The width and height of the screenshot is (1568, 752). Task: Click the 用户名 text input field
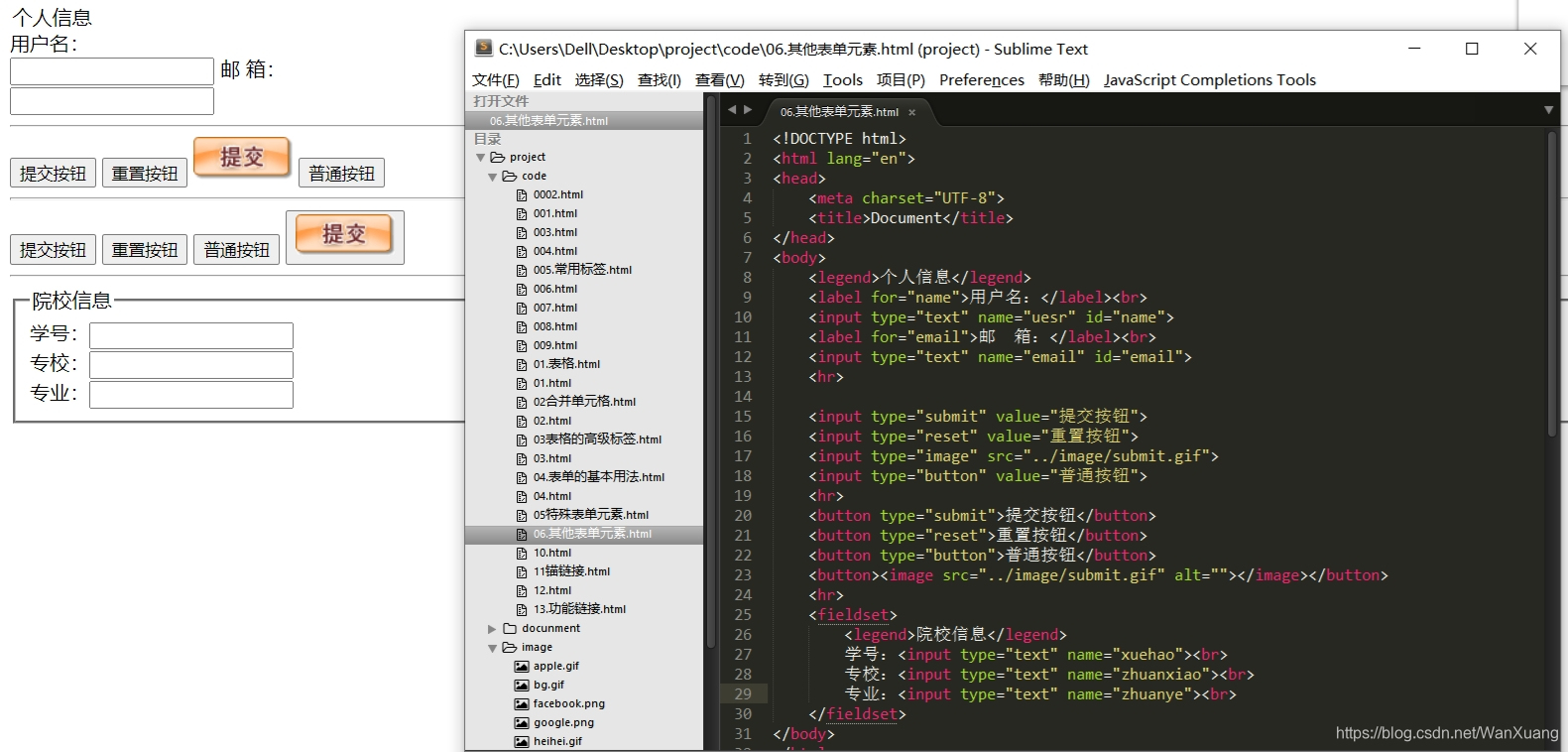click(x=112, y=71)
